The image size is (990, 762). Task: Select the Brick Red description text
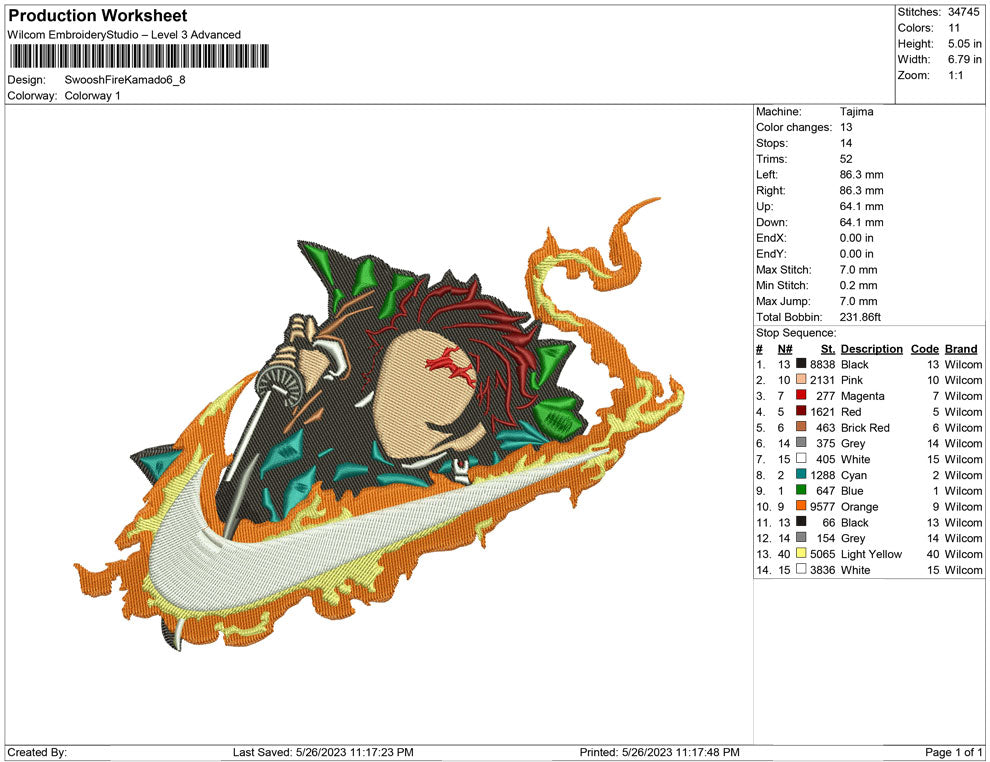pos(865,427)
